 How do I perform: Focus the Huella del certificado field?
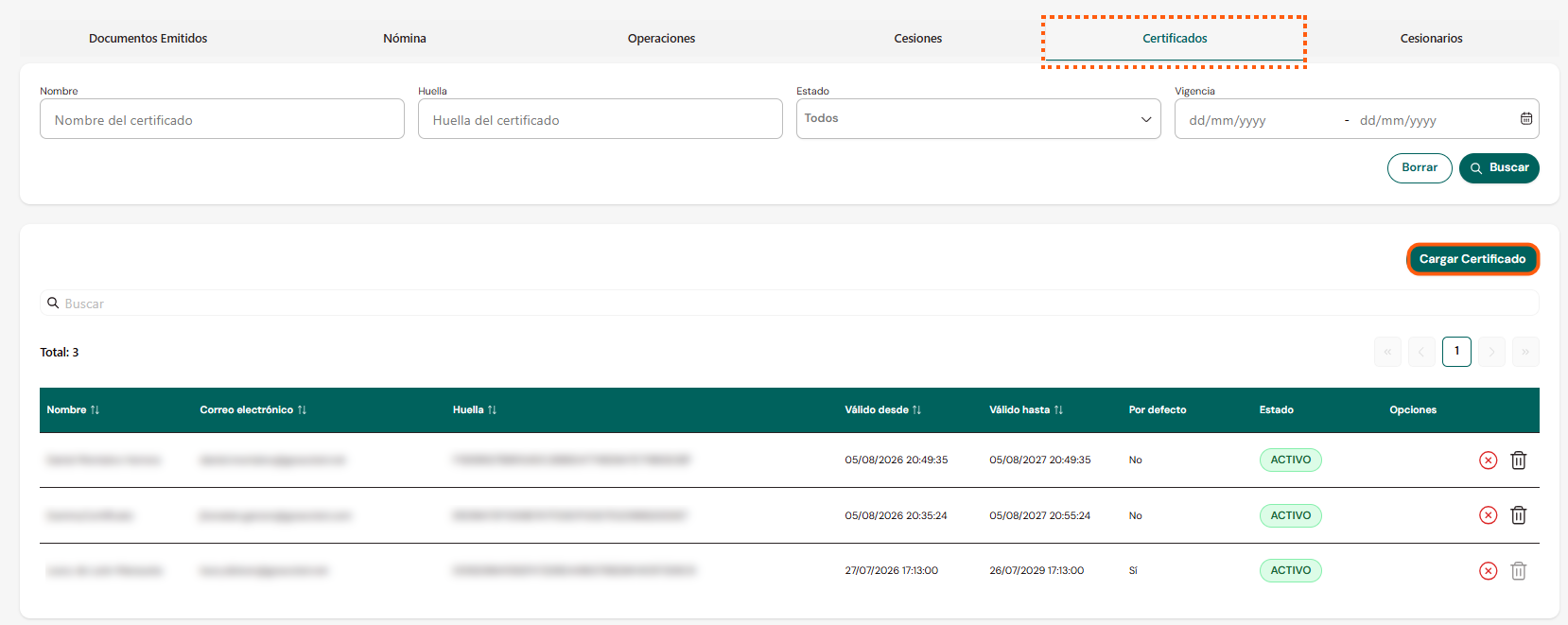601,119
